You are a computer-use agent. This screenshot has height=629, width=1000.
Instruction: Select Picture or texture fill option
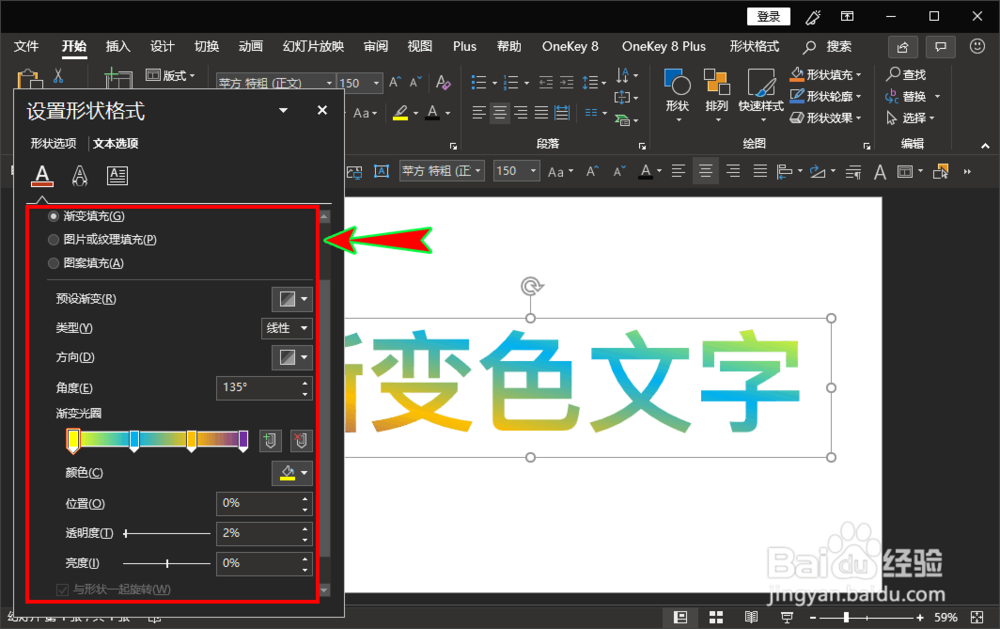(x=54, y=240)
